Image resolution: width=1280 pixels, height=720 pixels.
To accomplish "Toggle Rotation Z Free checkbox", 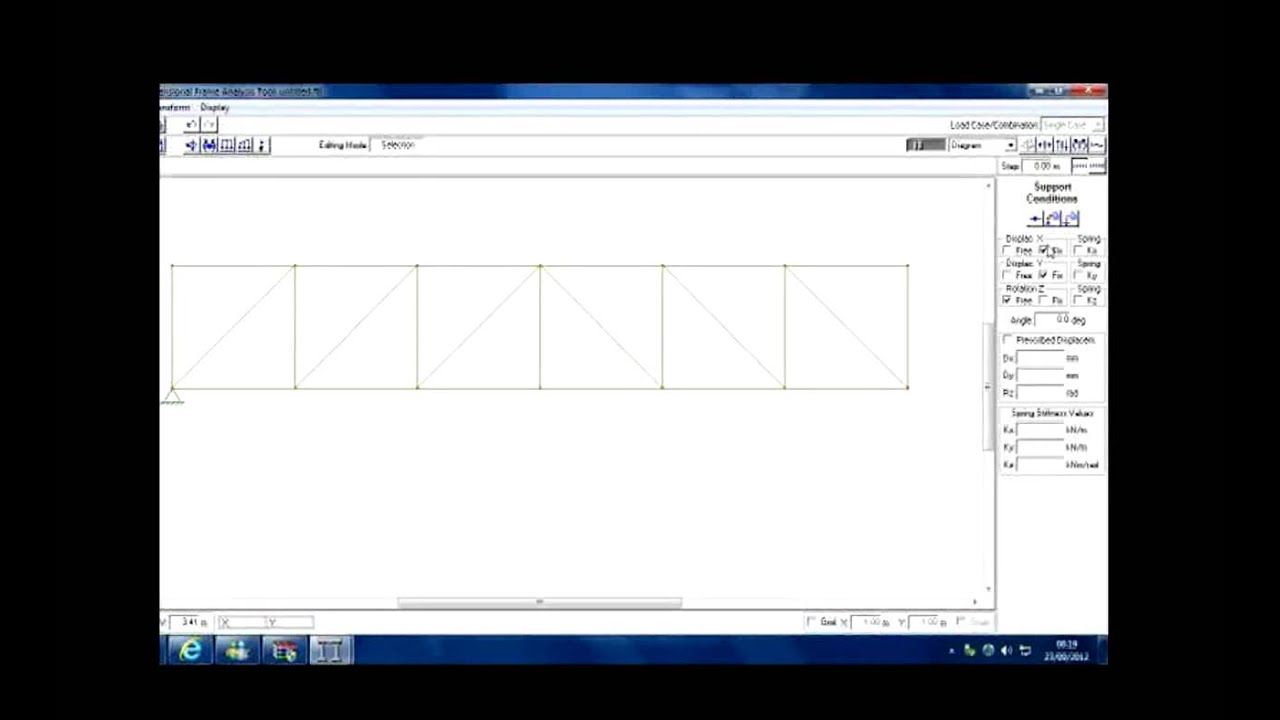I will click(1007, 300).
